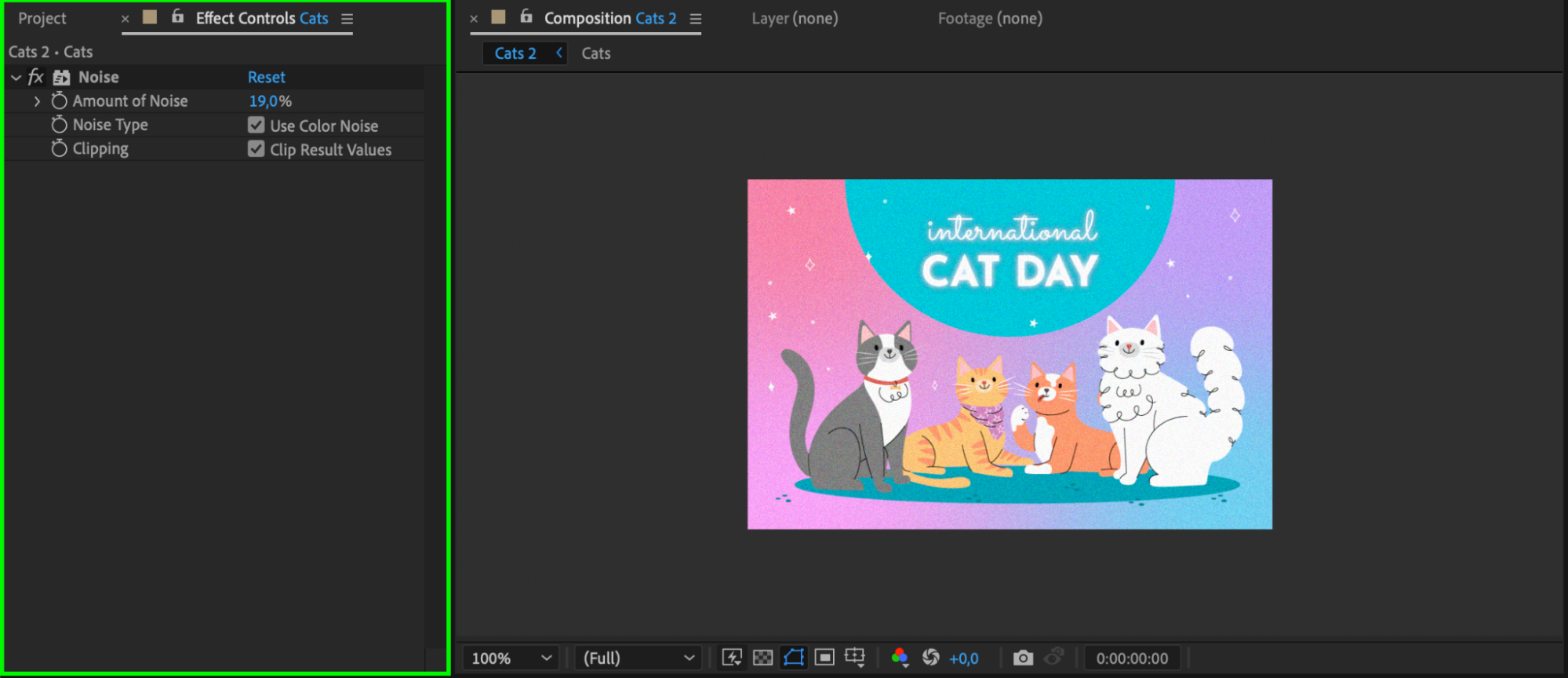
Task: Toggle mask and shape path visibility
Action: point(794,658)
